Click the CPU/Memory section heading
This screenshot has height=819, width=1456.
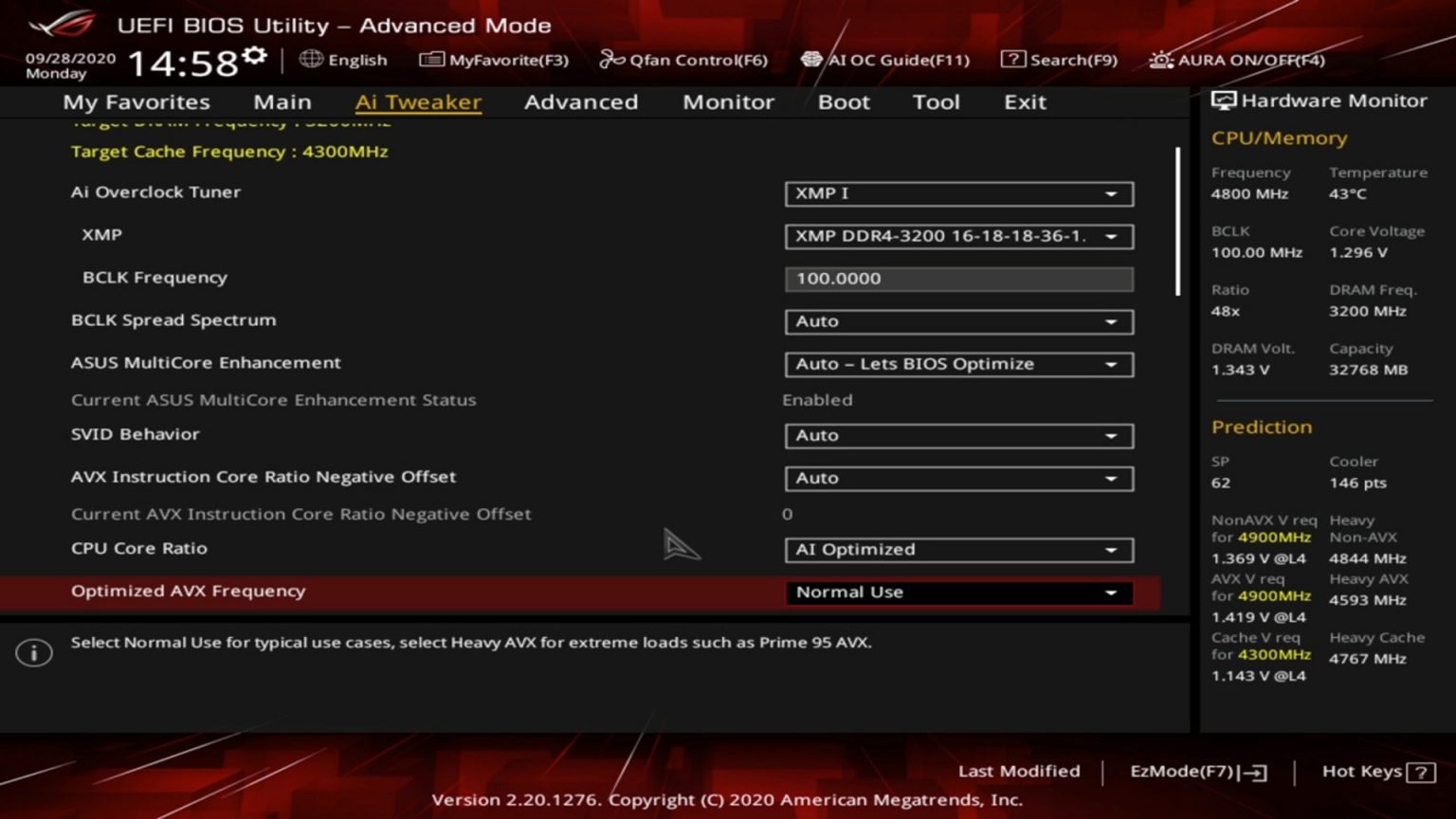click(1279, 138)
